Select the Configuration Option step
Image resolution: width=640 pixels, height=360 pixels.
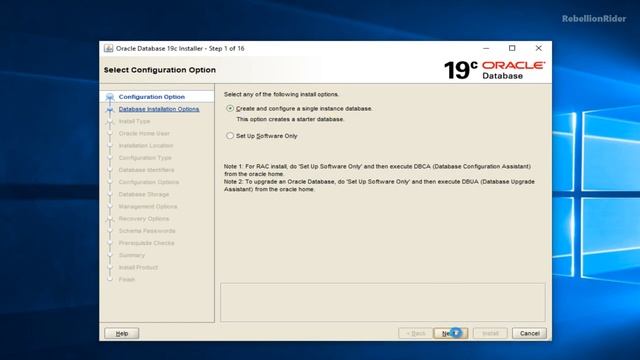tap(152, 97)
